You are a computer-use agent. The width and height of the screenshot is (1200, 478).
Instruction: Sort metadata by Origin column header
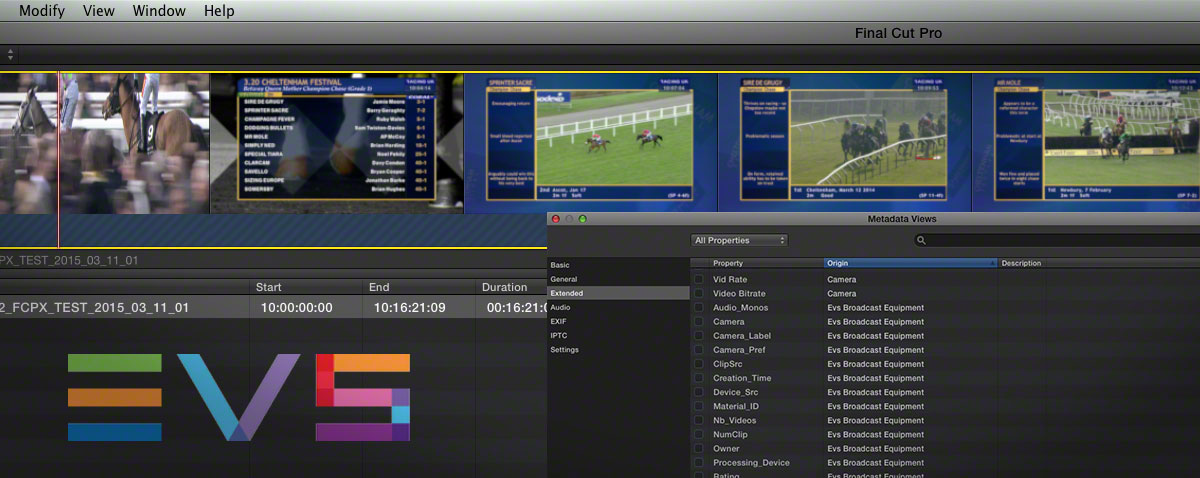pyautogui.click(x=911, y=263)
